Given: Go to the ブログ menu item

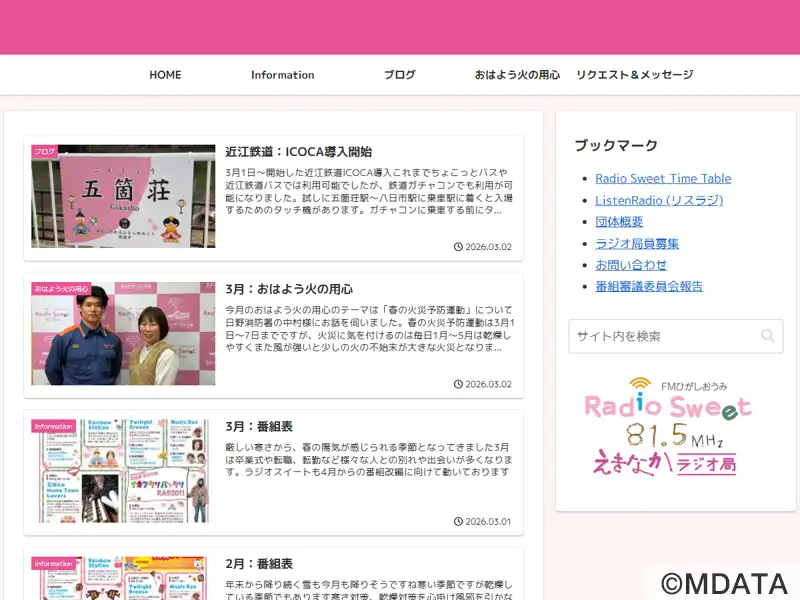Looking at the screenshot, I should click(399, 75).
